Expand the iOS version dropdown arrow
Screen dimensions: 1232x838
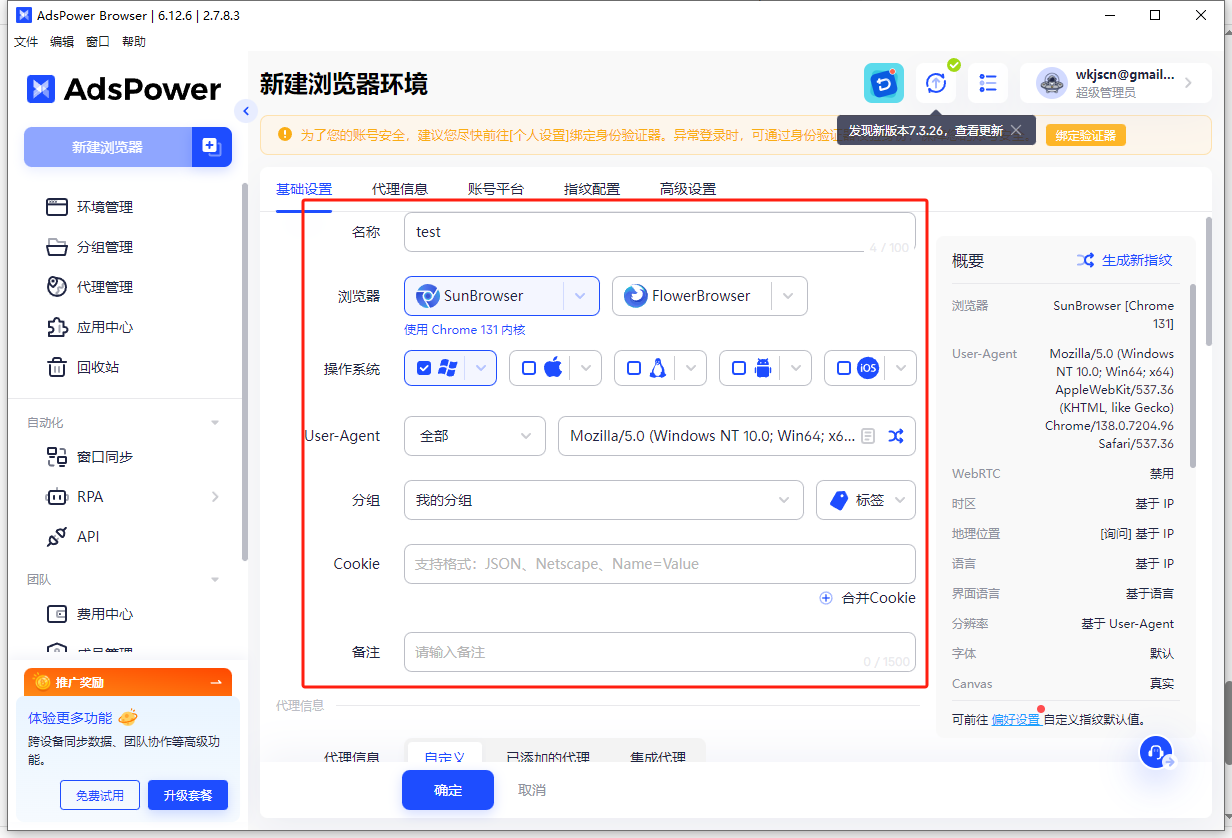[901, 368]
